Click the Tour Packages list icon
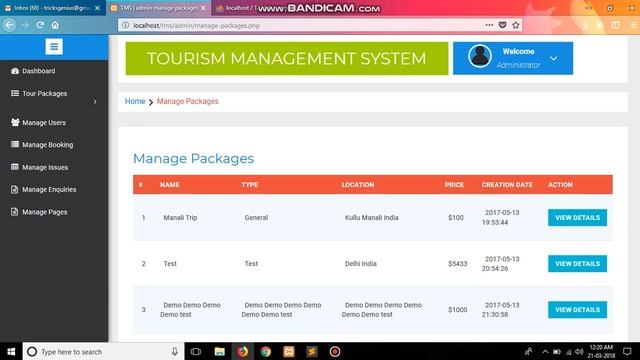The width and height of the screenshot is (640, 360). point(15,93)
